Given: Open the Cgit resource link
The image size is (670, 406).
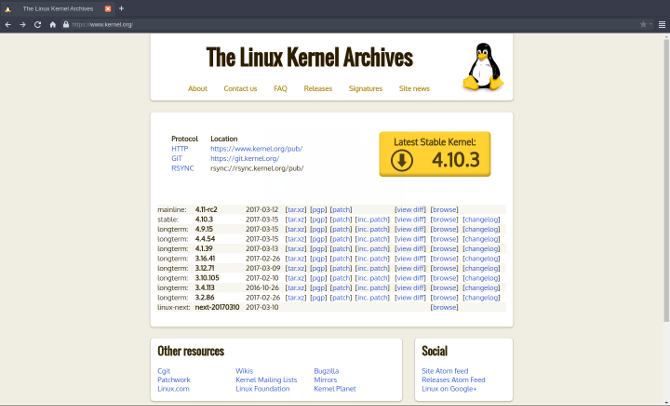Looking at the screenshot, I should pos(164,371).
